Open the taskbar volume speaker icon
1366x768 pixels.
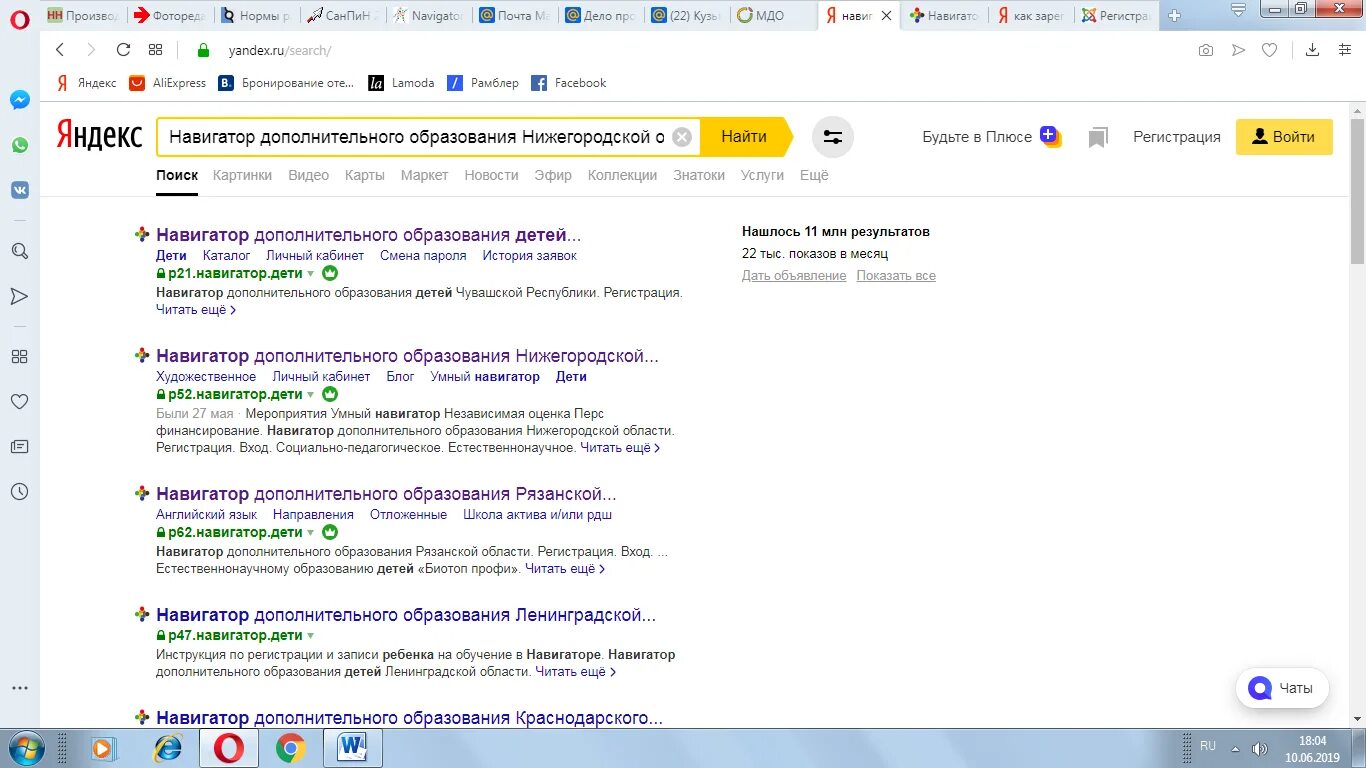1260,749
